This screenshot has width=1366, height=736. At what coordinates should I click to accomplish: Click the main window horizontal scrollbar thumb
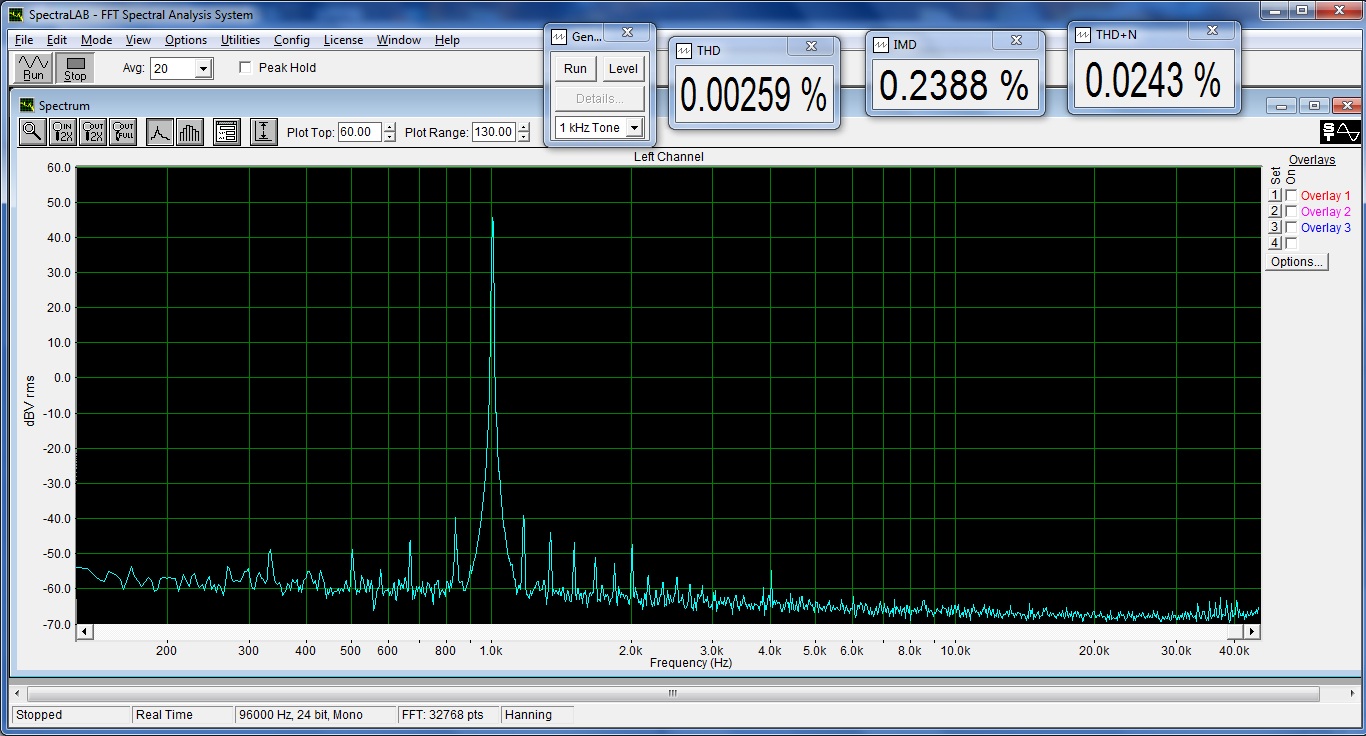pyautogui.click(x=673, y=693)
